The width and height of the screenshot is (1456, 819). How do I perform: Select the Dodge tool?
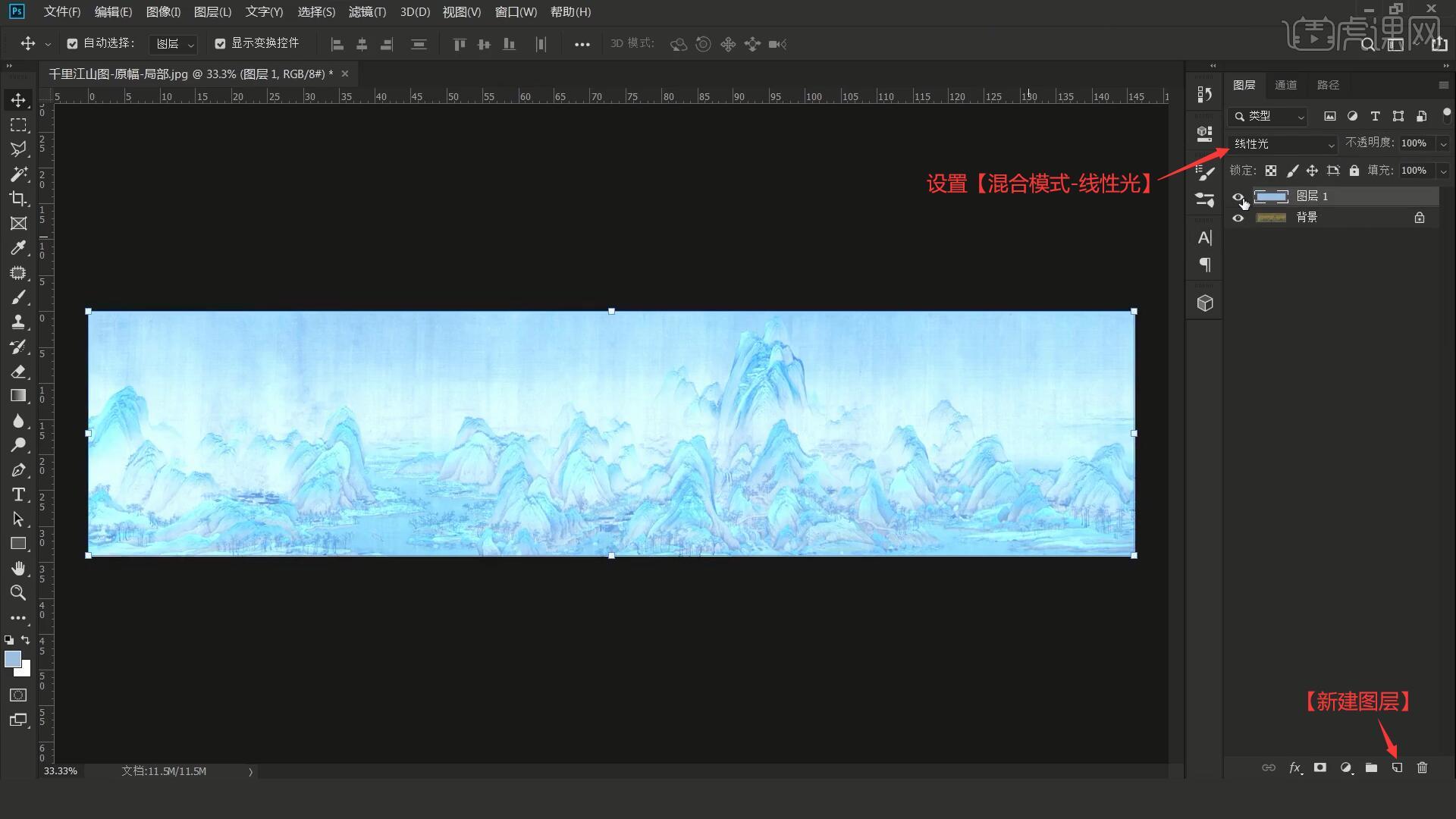click(18, 445)
